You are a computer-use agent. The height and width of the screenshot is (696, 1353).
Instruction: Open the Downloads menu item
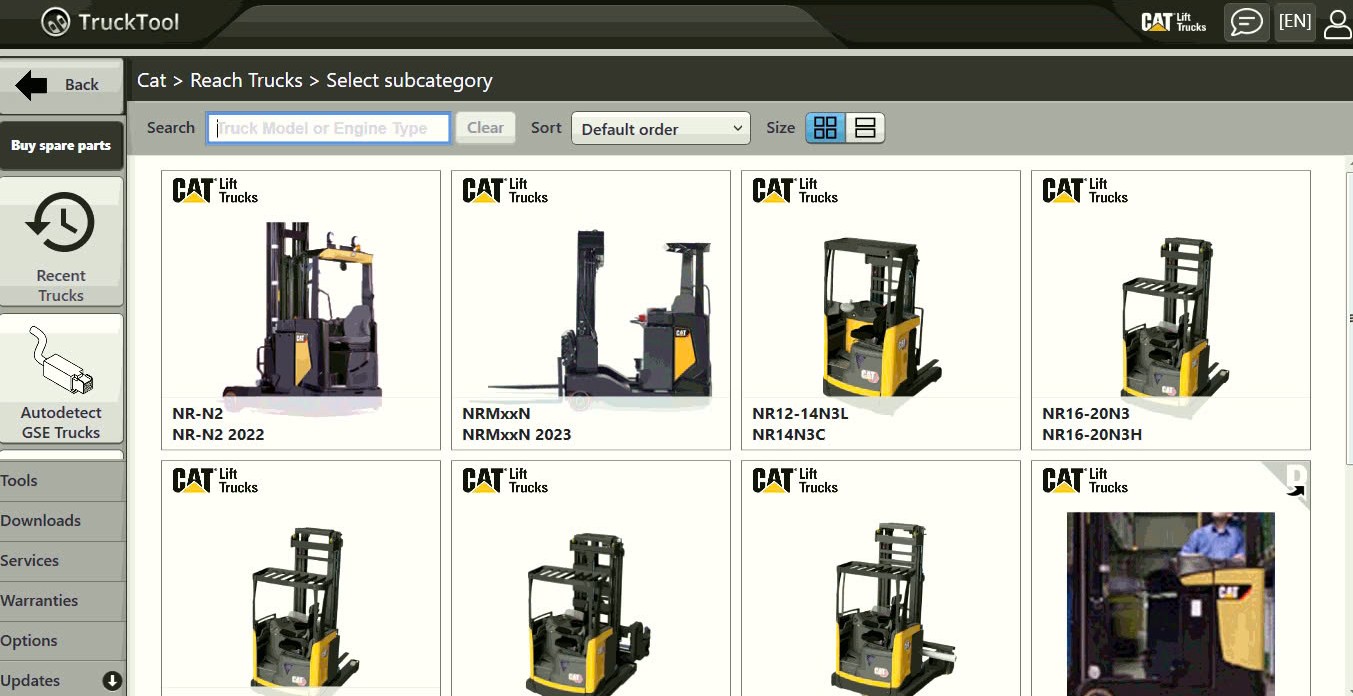[62, 521]
